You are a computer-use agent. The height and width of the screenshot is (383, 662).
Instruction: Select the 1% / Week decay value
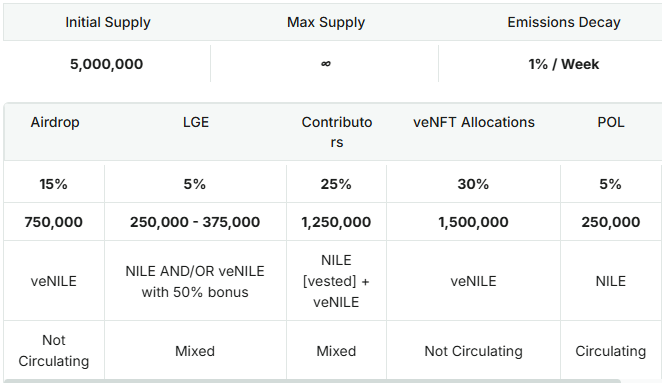564,64
